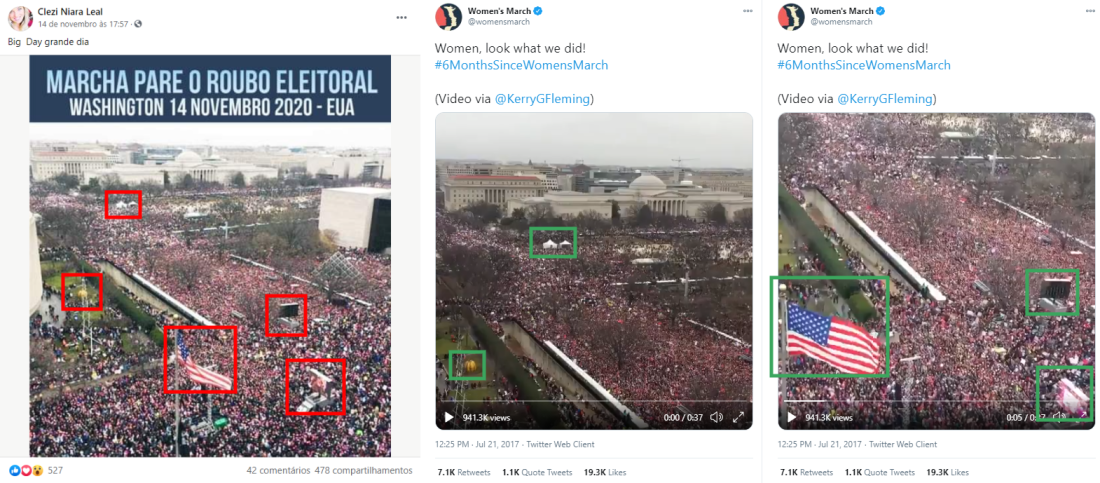This screenshot has width=1100, height=483.
Task: View 19.3K Likes on right tweet
Action: pos(947,472)
